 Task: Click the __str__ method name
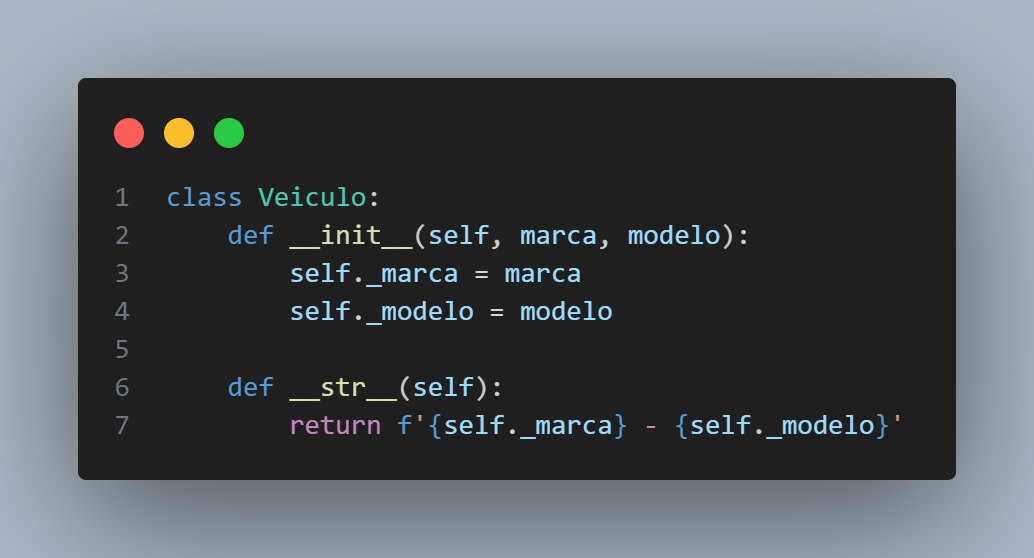343,388
